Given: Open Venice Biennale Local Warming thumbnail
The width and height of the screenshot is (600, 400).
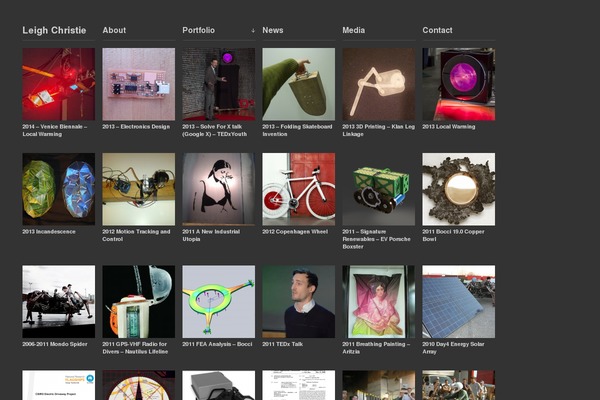Looking at the screenshot, I should (59, 84).
